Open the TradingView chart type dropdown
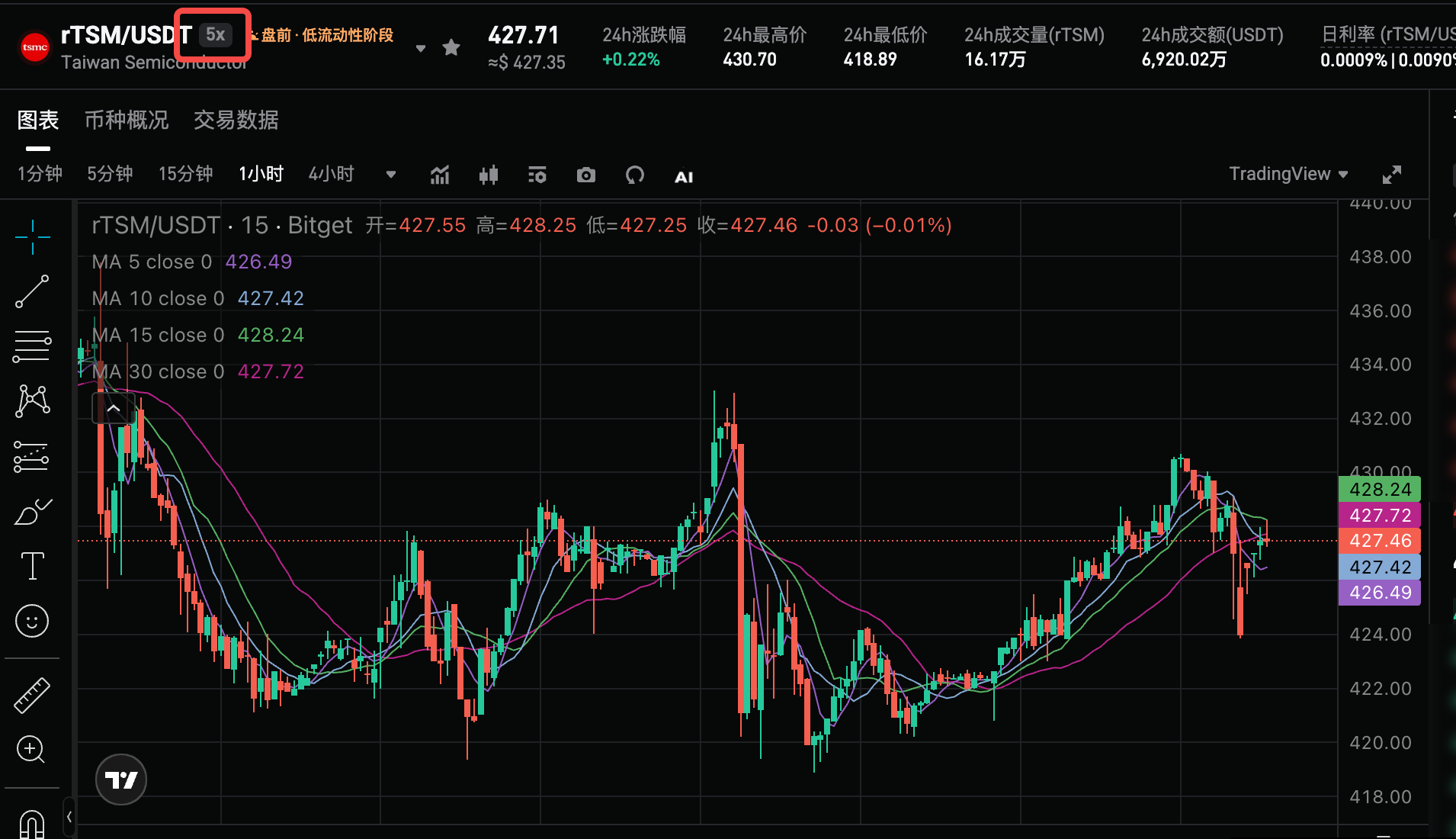Viewport: 1456px width, 839px height. coord(1288,174)
